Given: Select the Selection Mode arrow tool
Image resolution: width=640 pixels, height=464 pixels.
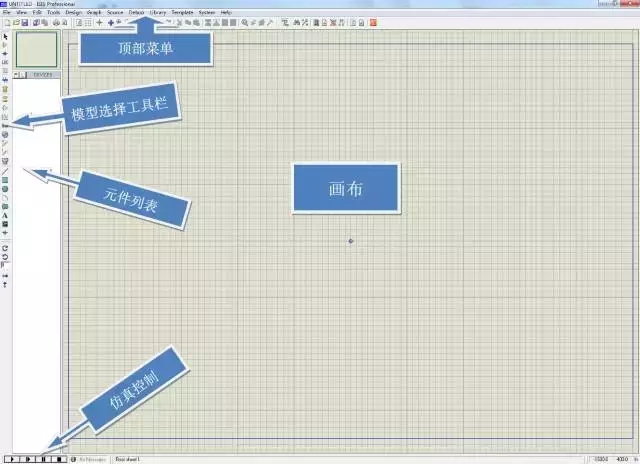Looking at the screenshot, I should [6, 36].
